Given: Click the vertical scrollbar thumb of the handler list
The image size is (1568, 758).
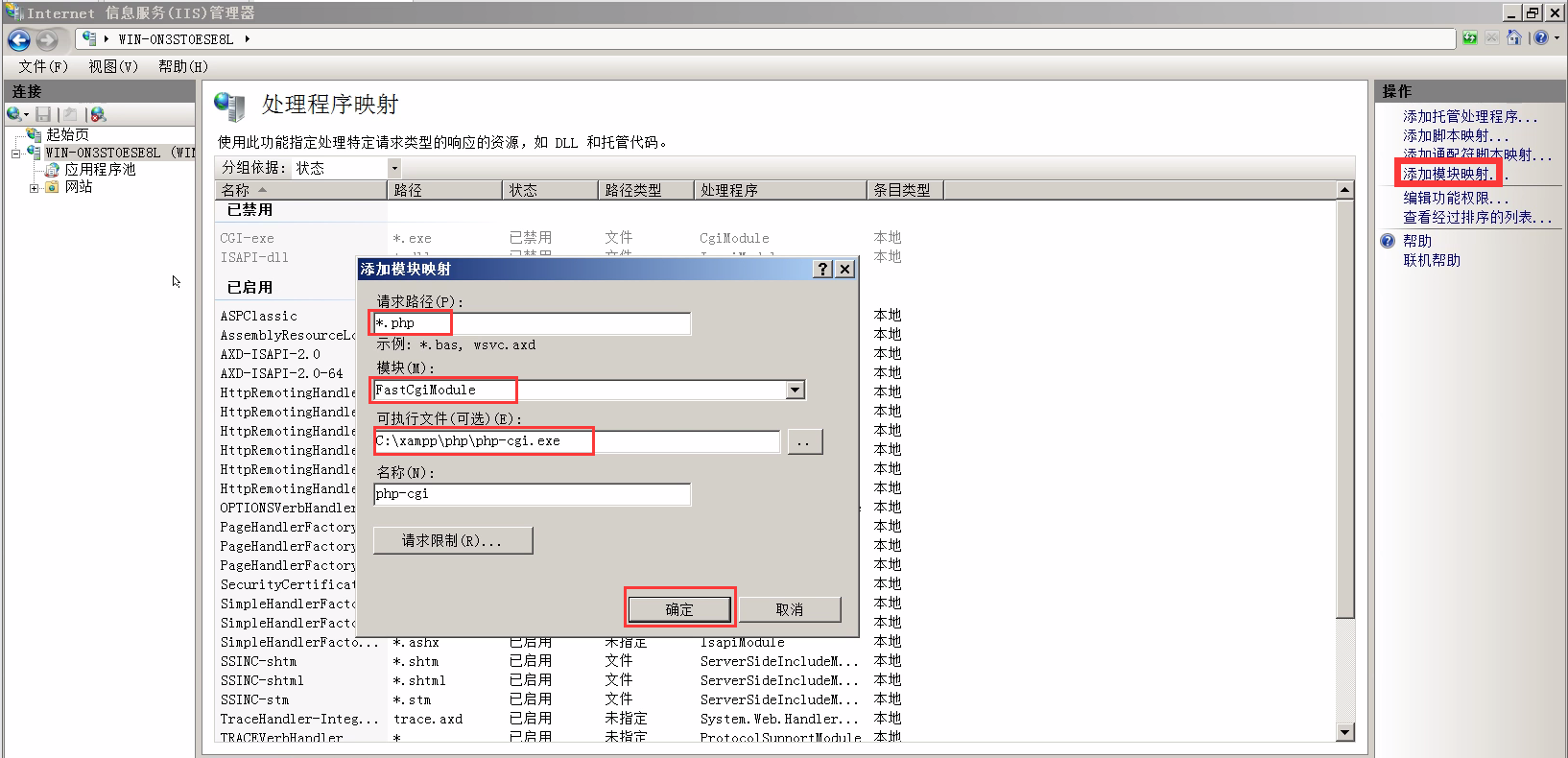Looking at the screenshot, I should (x=1344, y=408).
